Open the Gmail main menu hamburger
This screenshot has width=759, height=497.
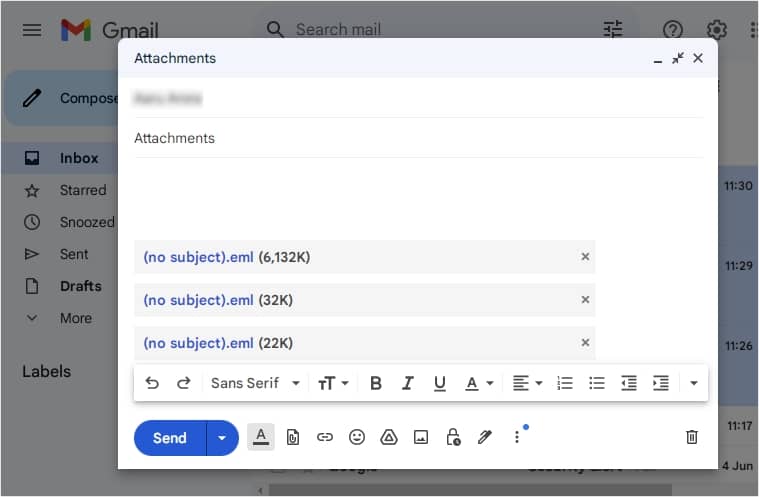click(31, 30)
